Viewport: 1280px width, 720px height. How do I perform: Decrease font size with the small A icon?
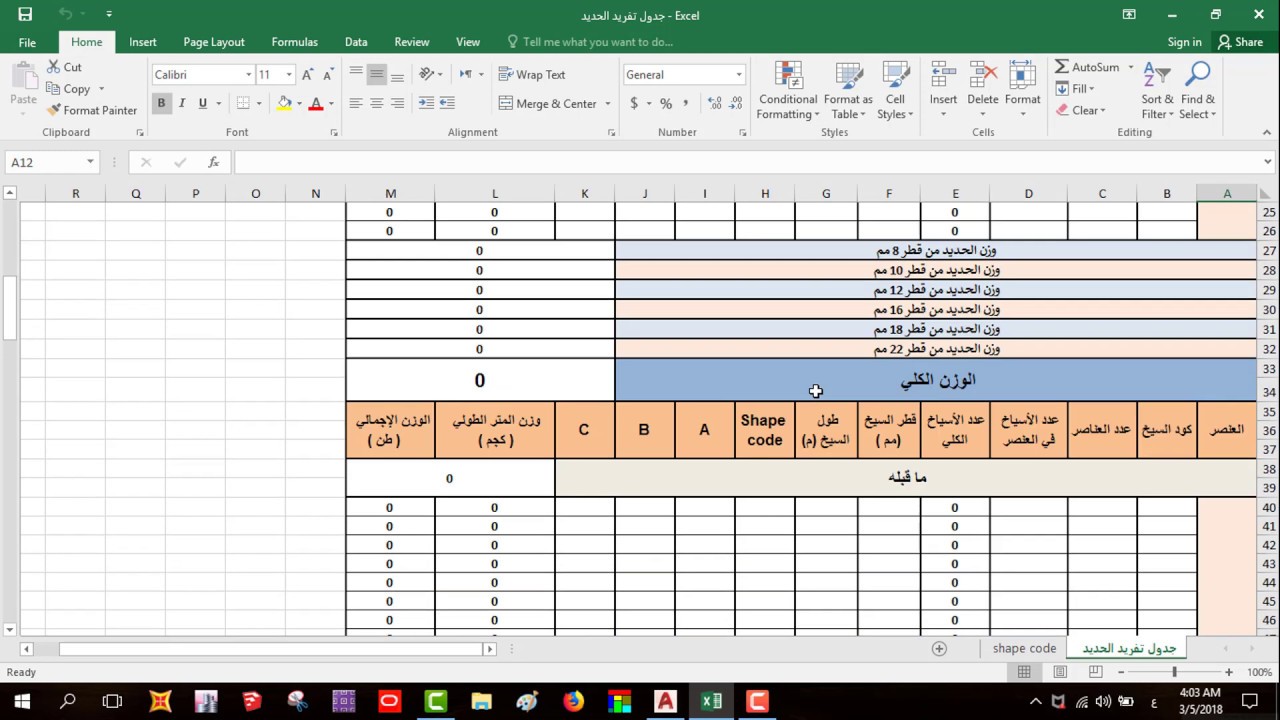point(328,75)
